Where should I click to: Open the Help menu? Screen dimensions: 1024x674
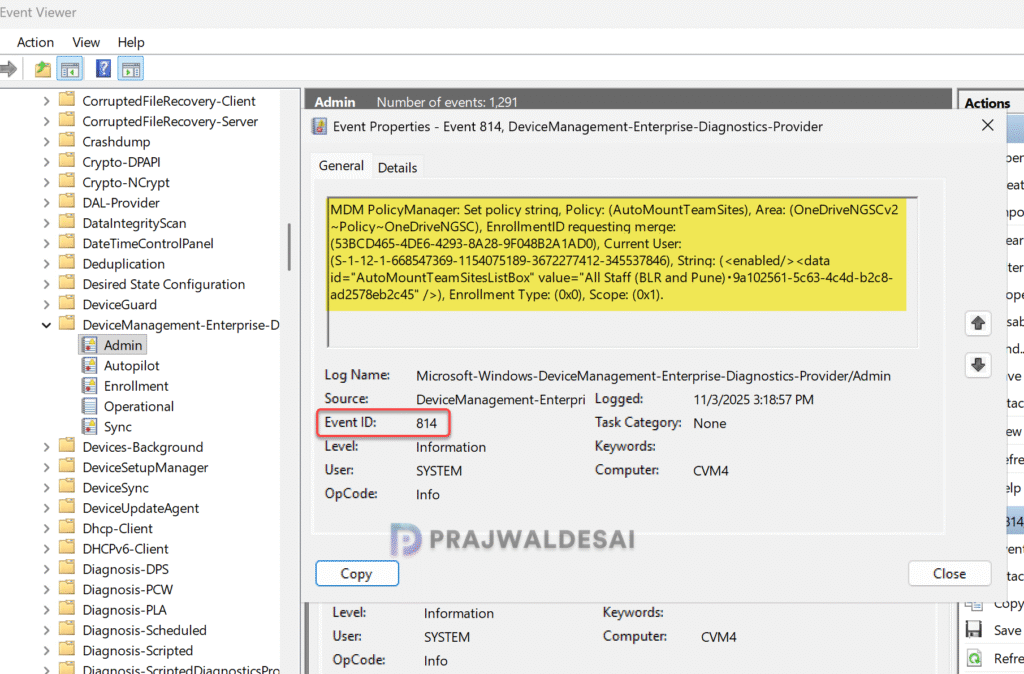[x=131, y=42]
